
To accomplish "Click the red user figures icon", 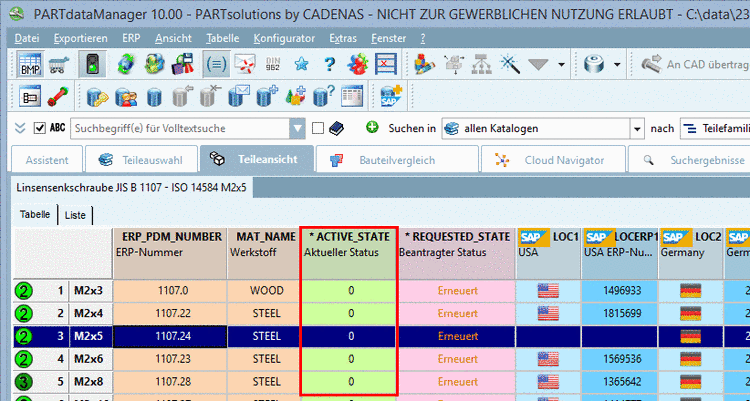I will pos(357,64).
